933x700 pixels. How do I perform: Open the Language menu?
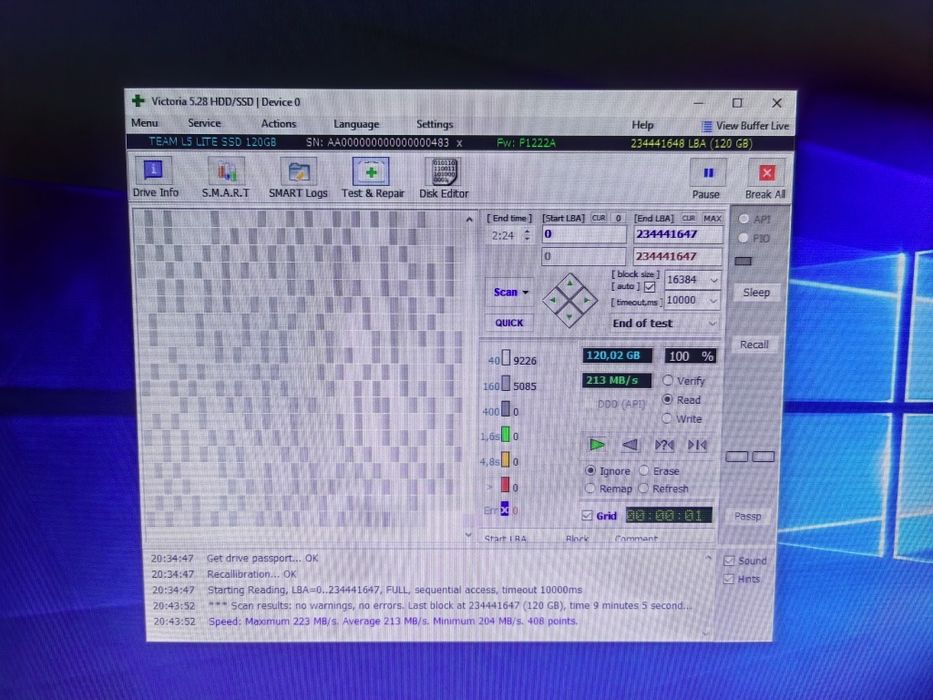pyautogui.click(x=356, y=124)
